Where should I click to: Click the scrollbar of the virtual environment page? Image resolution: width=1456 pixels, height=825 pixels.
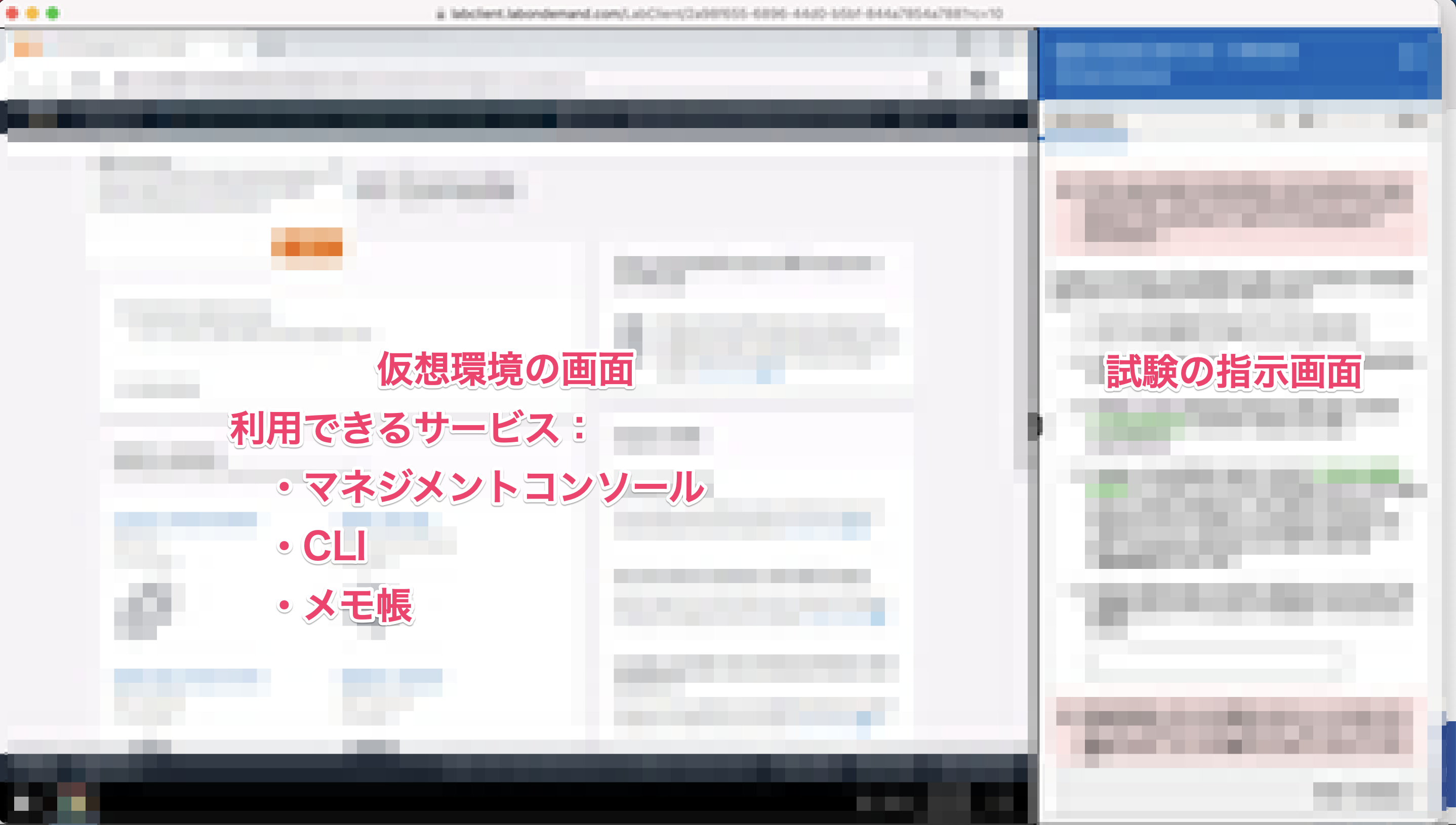tap(1021, 312)
